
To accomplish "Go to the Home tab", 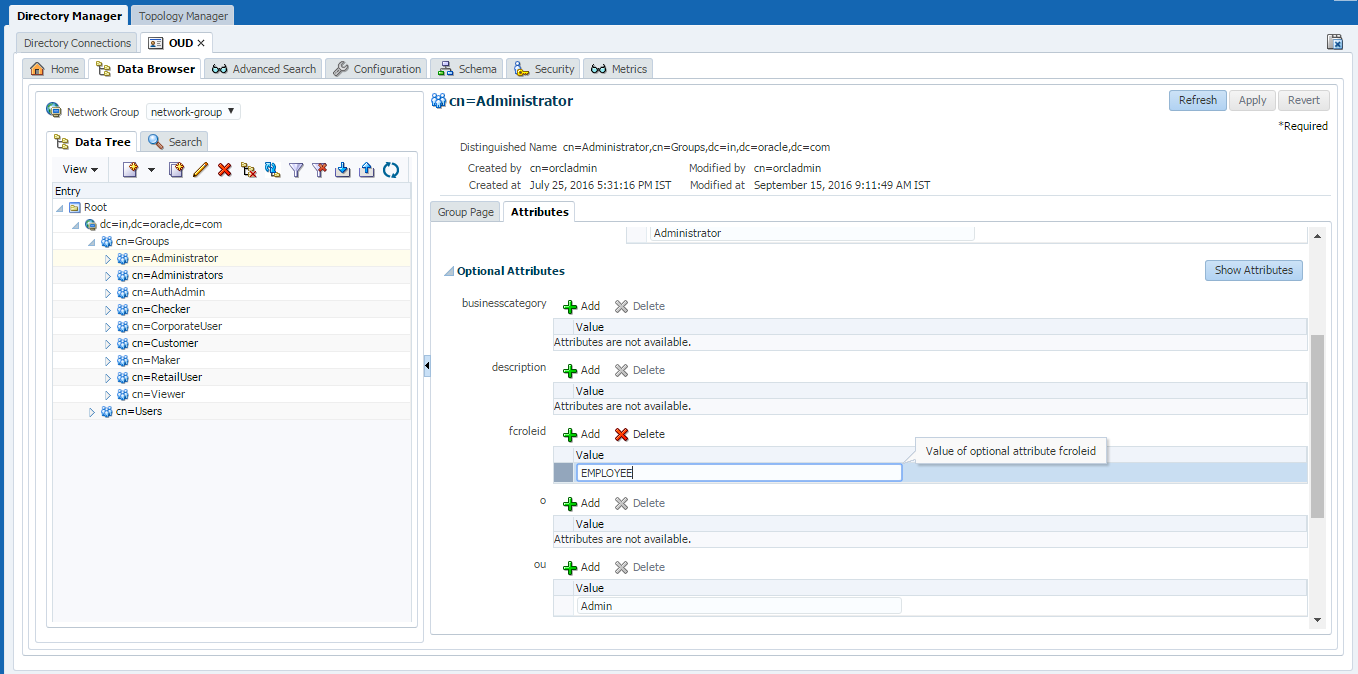I will (55, 69).
